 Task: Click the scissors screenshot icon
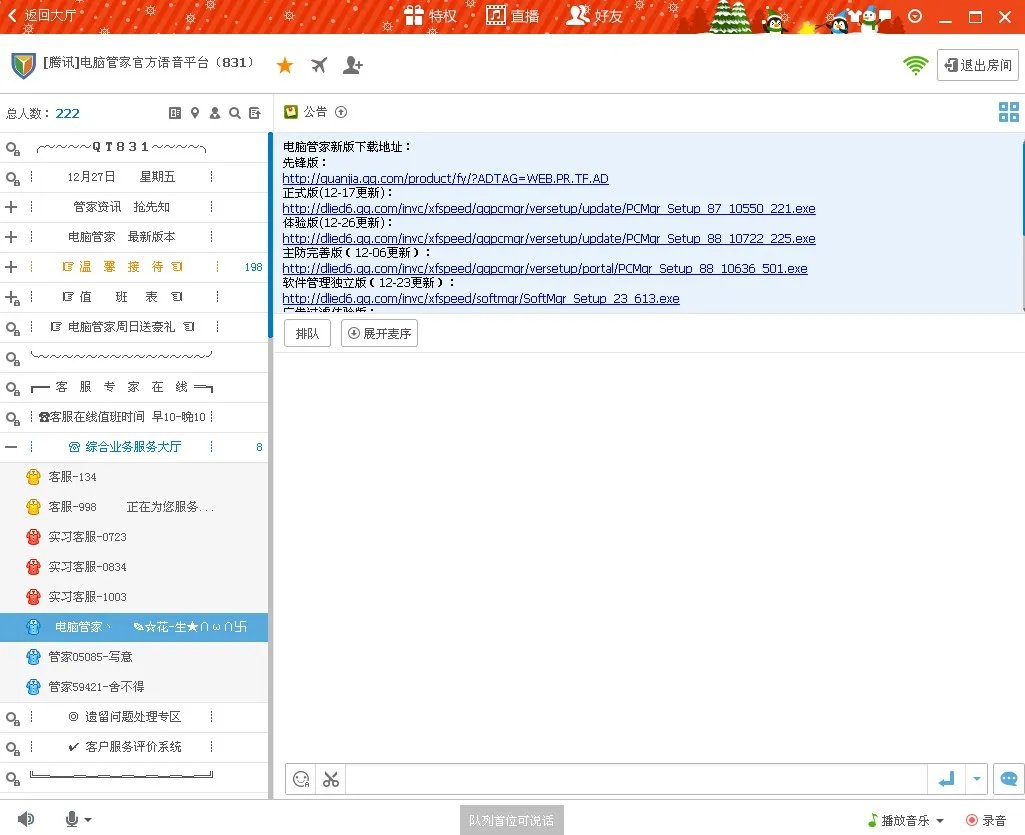click(331, 779)
